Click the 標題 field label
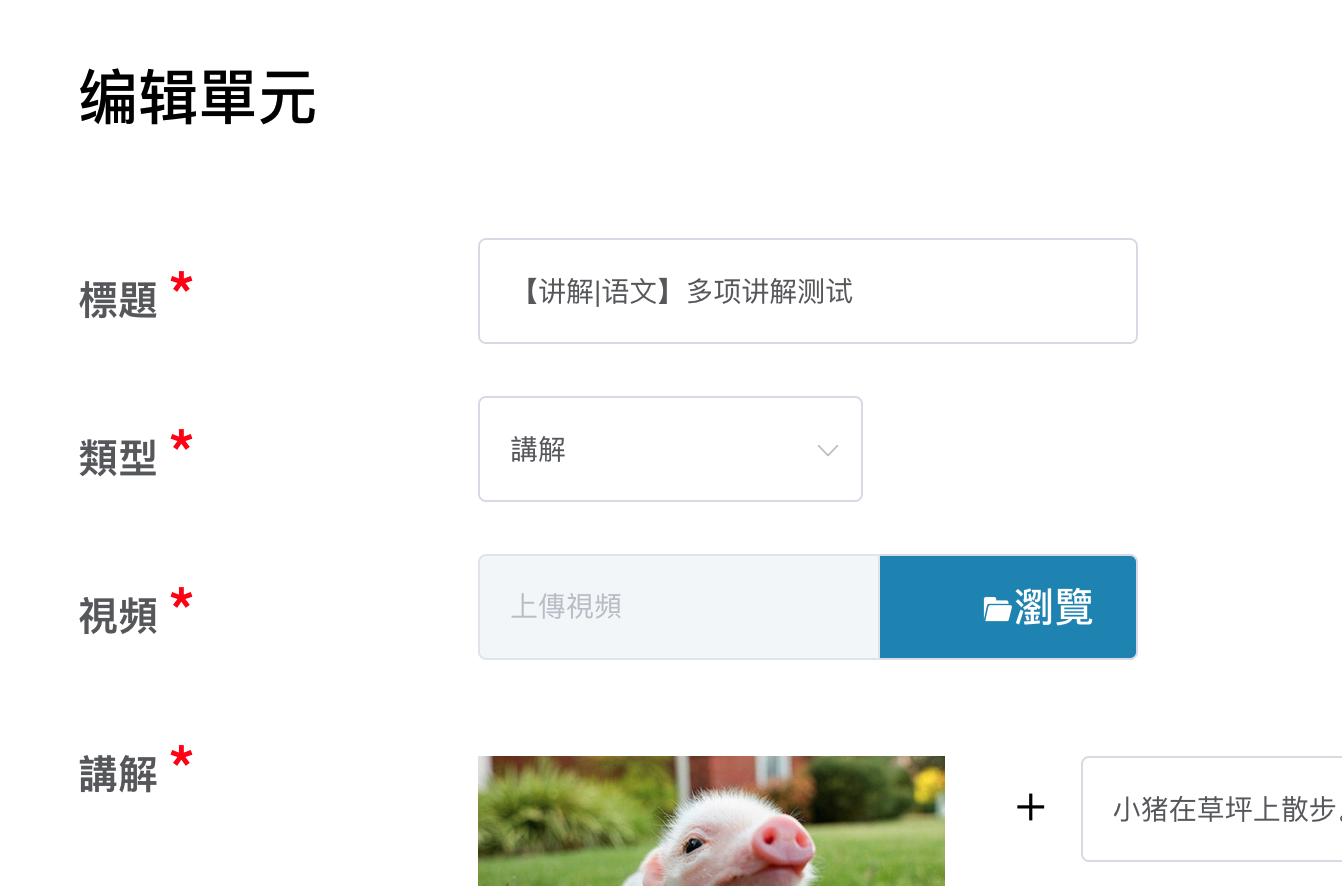1342x886 pixels. pyautogui.click(x=118, y=299)
